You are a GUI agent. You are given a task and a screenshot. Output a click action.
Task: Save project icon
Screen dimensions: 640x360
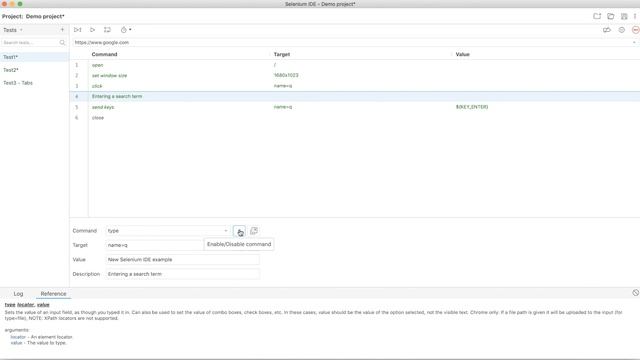tap(624, 16)
